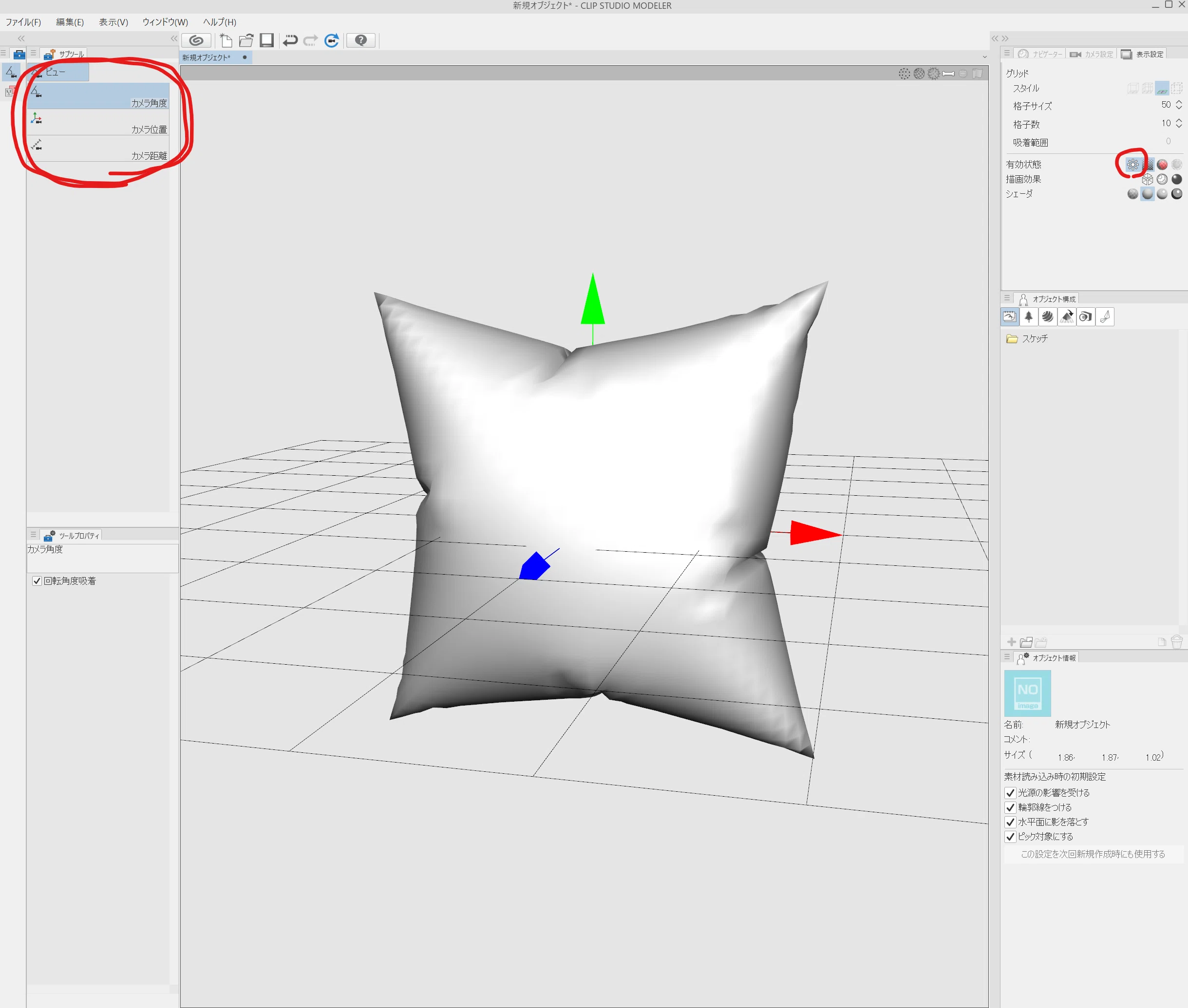Select the カメラ位置 sub tool
This screenshot has width=1188, height=1008.
pyautogui.click(x=98, y=122)
